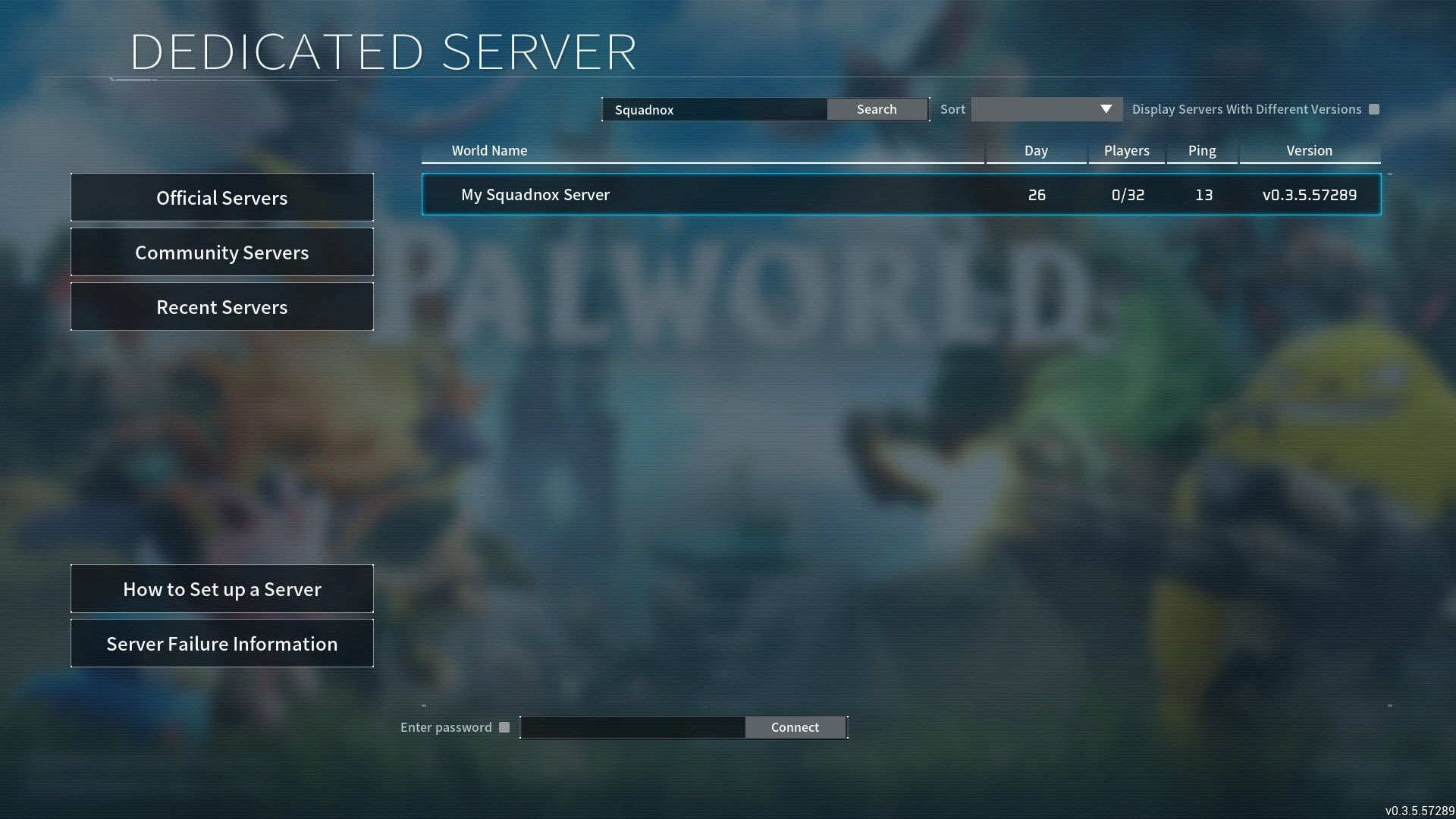Screen dimensions: 1456x819
Task: Click the World Name column header
Action: click(x=489, y=150)
